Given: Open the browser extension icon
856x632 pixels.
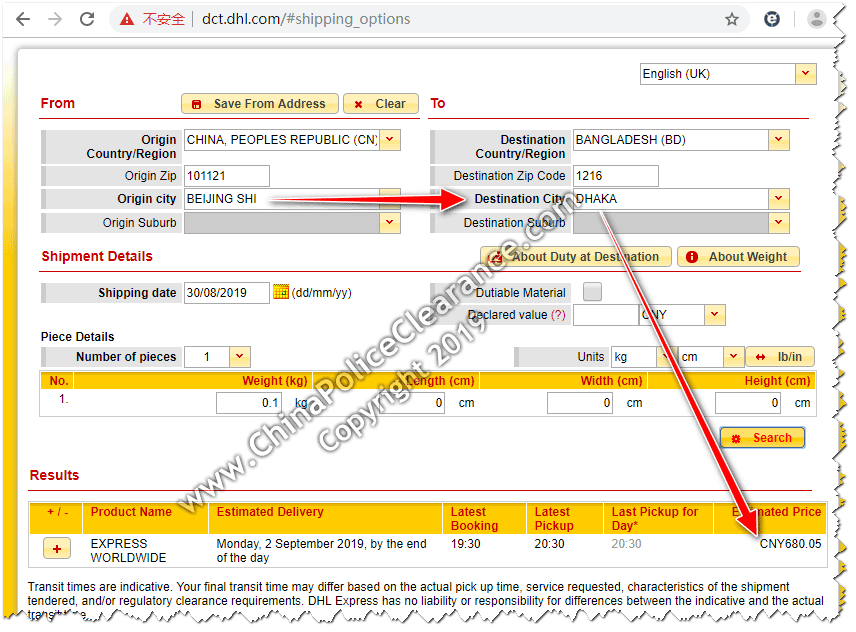Looking at the screenshot, I should (771, 20).
